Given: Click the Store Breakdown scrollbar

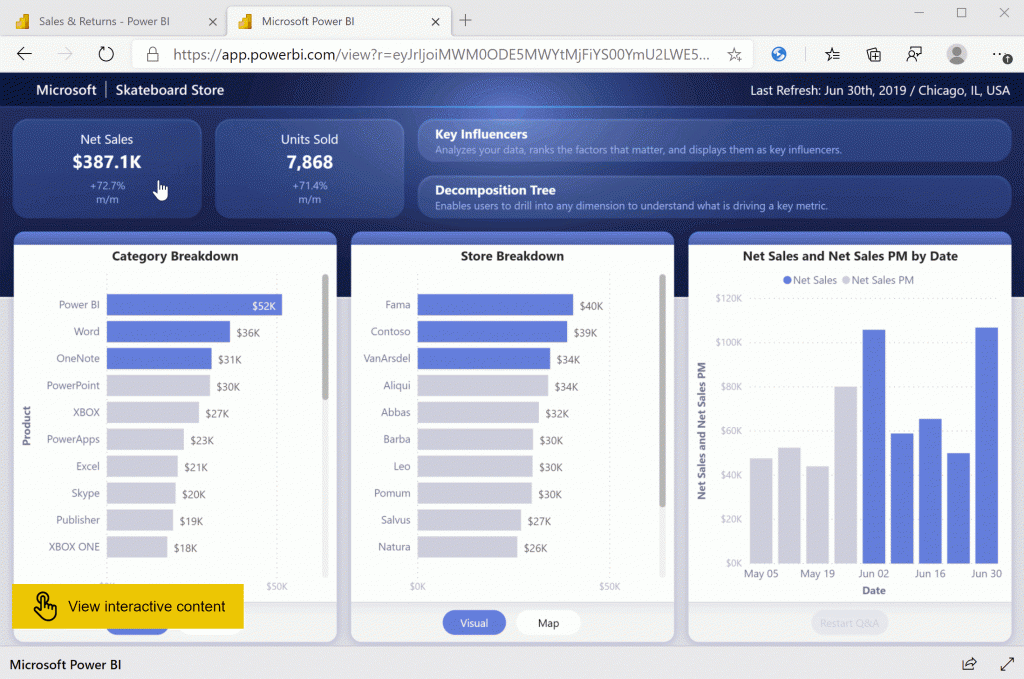Looking at the screenshot, I should point(662,390).
